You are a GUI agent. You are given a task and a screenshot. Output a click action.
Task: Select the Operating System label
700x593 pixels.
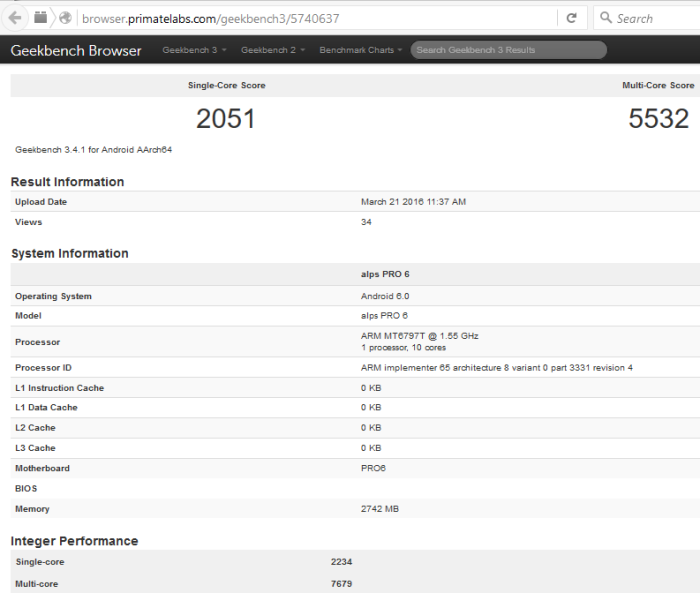point(53,296)
